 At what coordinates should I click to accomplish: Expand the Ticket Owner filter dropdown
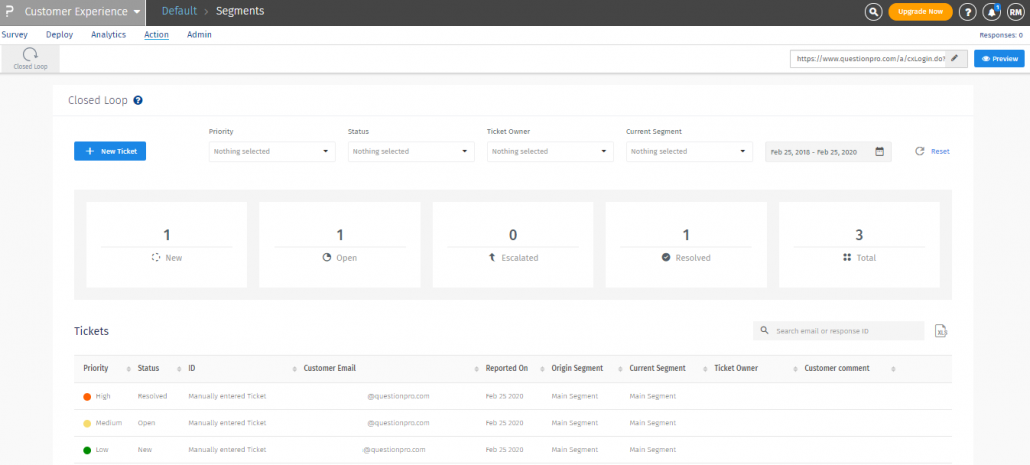(549, 152)
